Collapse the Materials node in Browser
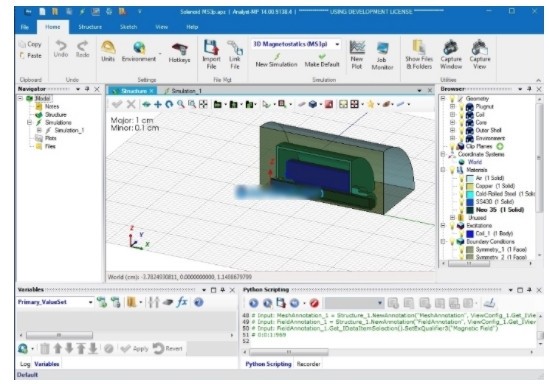This screenshot has height=384, width=549. (443, 170)
